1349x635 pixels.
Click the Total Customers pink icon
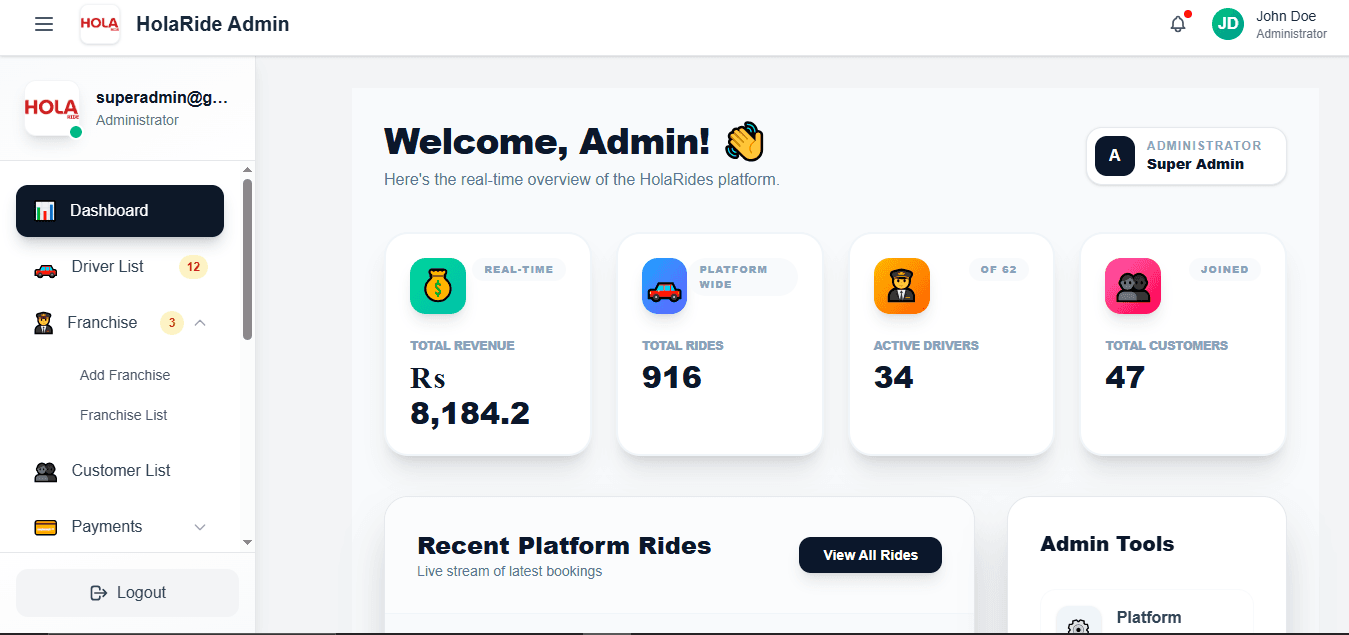point(1133,286)
